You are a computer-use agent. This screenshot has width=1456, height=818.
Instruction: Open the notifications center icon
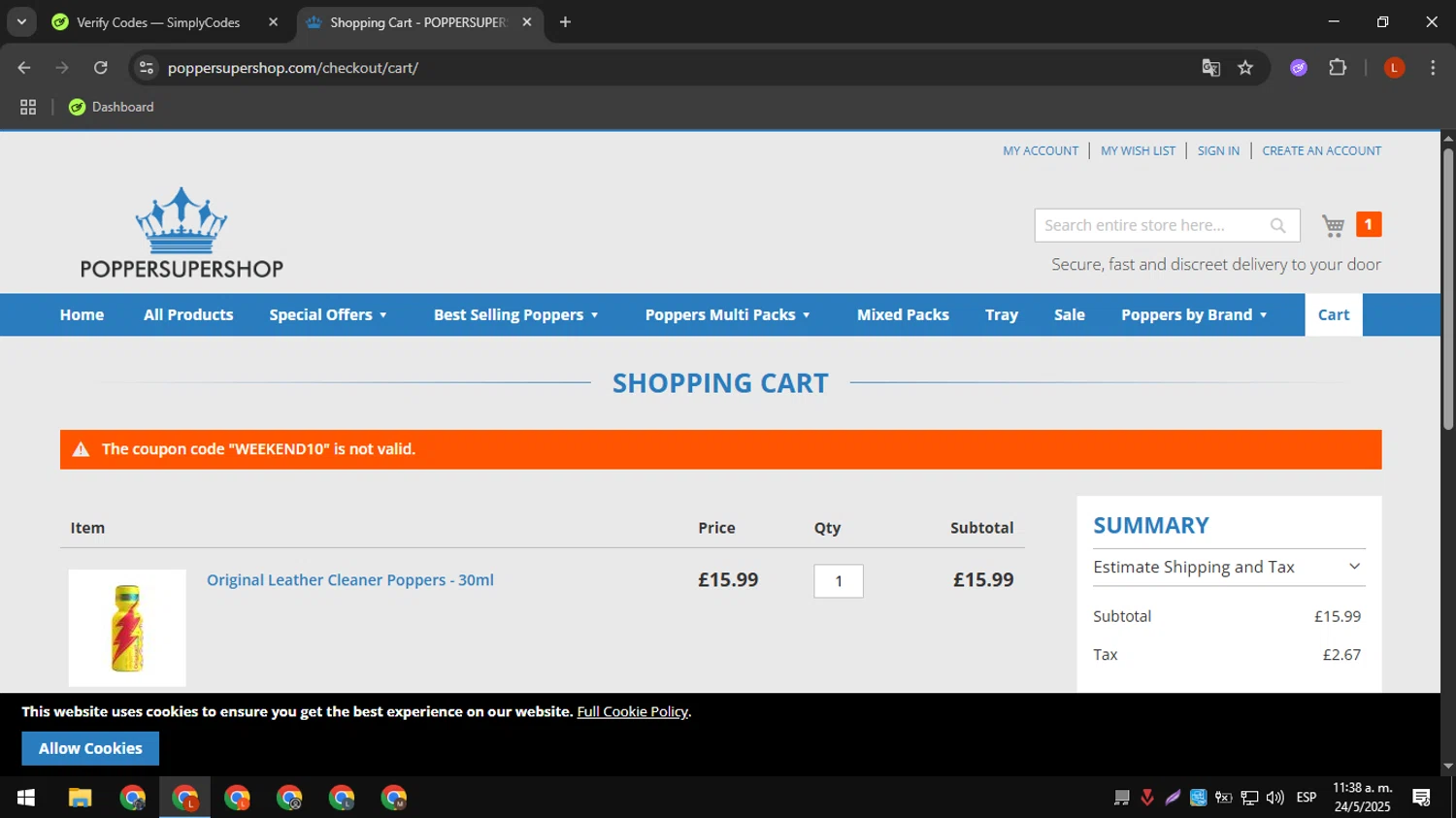(1422, 798)
